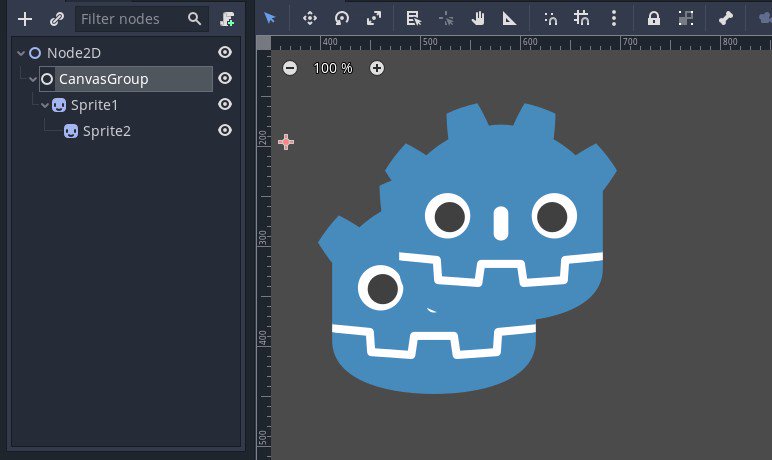The height and width of the screenshot is (460, 772).
Task: Click the Node2D circle node icon
Action: [x=35, y=53]
